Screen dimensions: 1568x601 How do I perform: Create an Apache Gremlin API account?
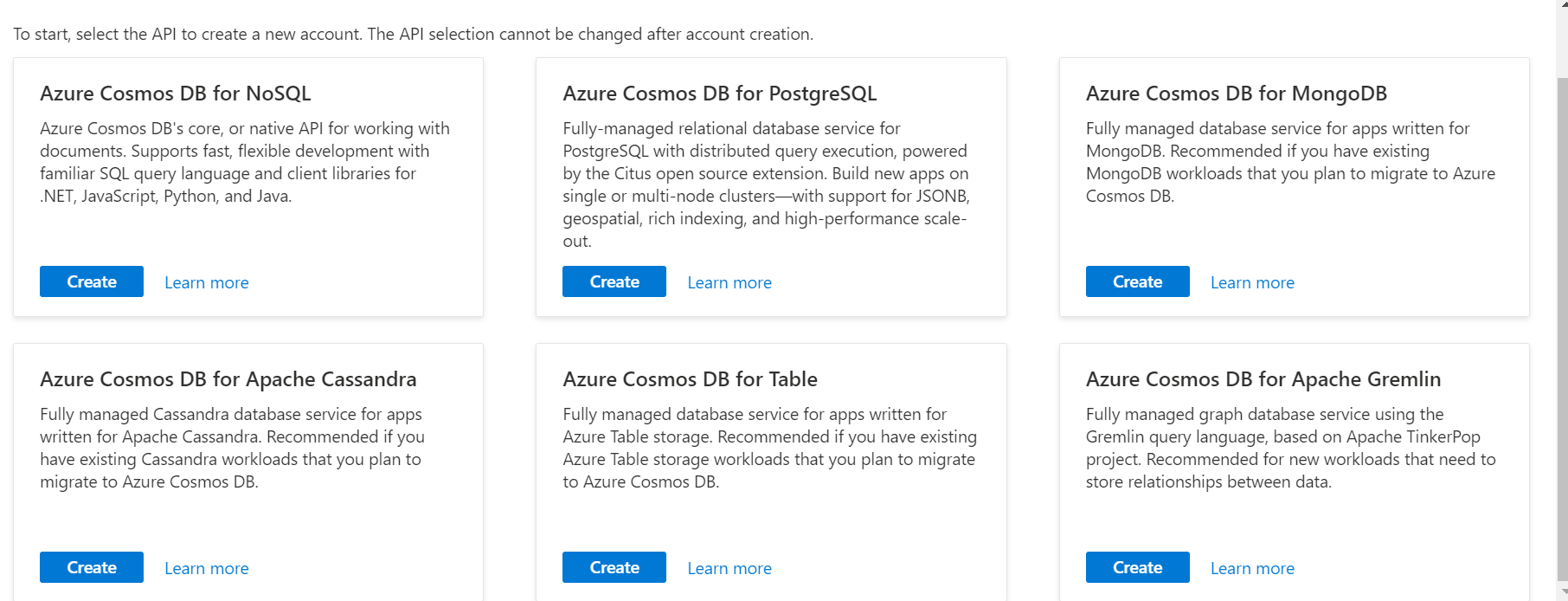(x=1138, y=567)
